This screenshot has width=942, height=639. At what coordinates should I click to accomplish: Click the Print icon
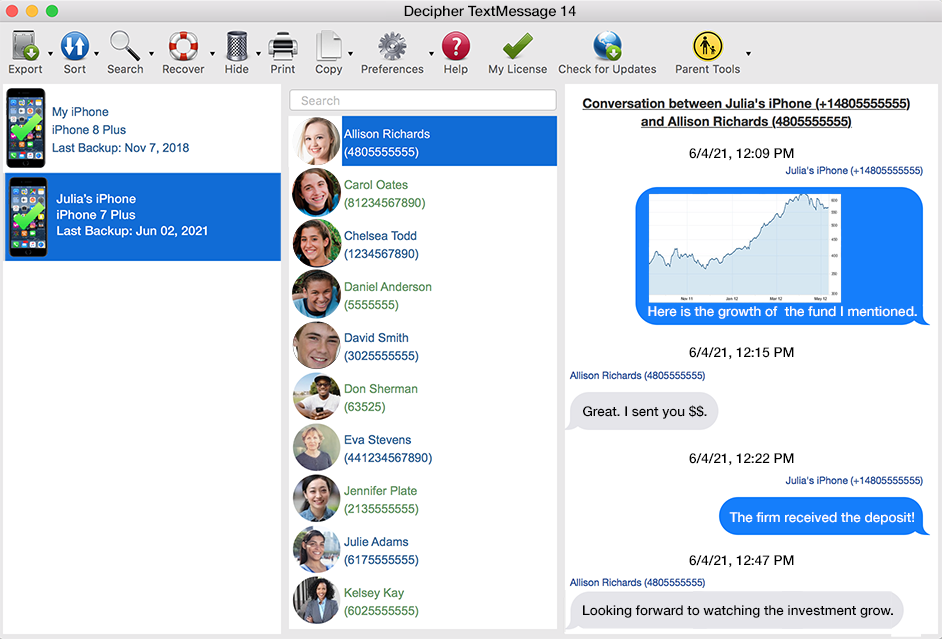[x=283, y=45]
